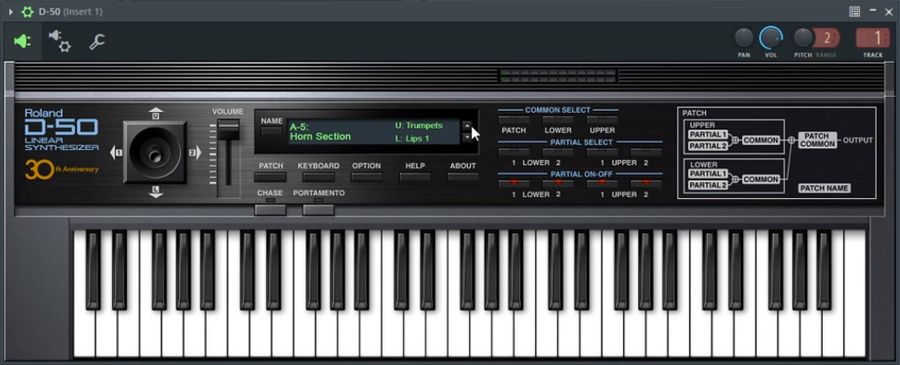Toggle Partial On-Off Lower 1
This screenshot has width=900, height=365.
pyautogui.click(x=514, y=184)
